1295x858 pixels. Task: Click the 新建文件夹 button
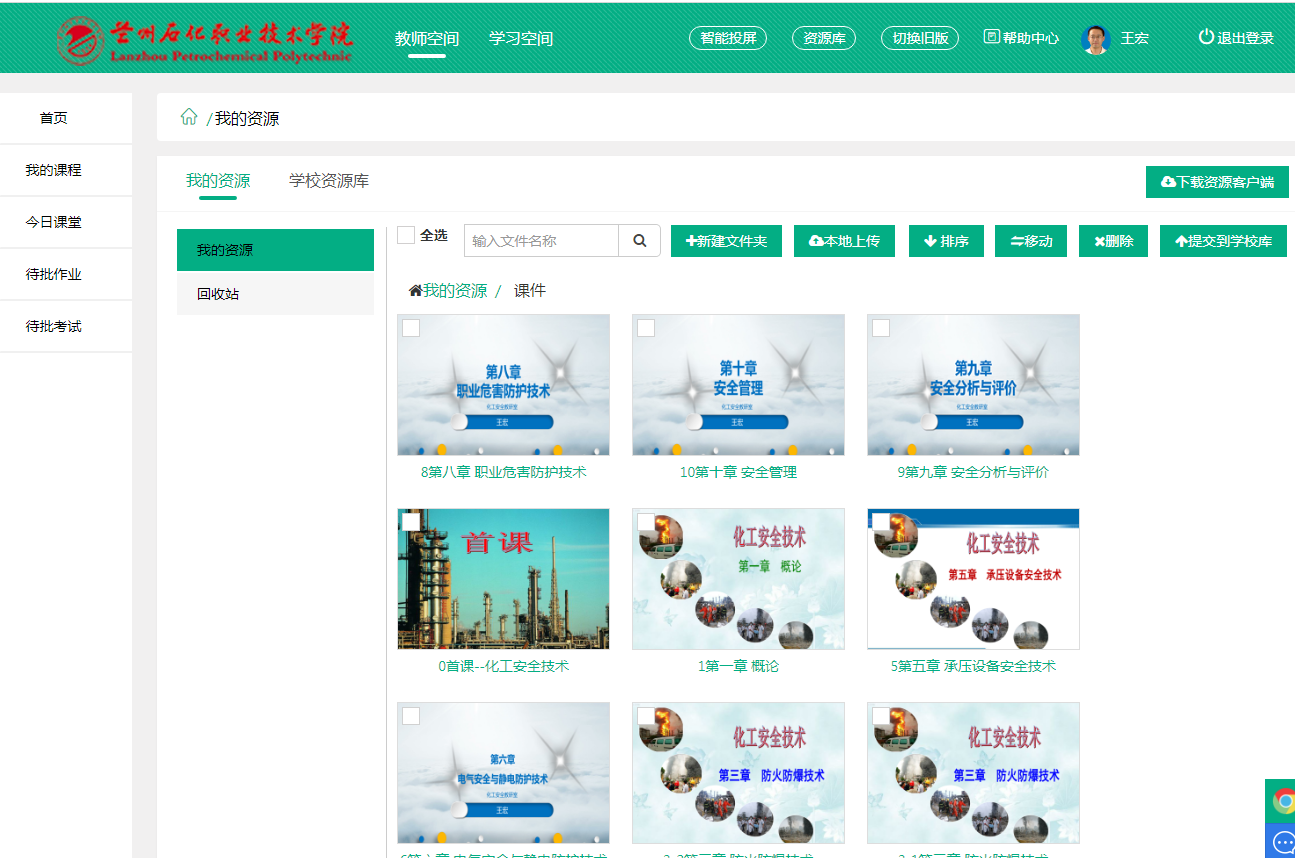point(726,241)
